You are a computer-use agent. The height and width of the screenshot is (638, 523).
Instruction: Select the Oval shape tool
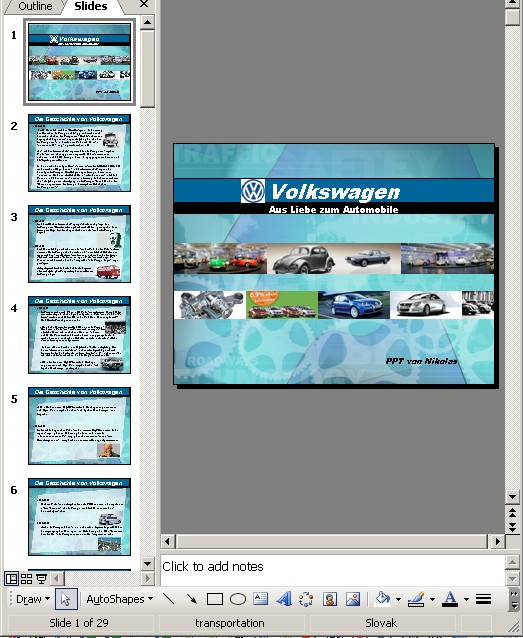coord(238,599)
